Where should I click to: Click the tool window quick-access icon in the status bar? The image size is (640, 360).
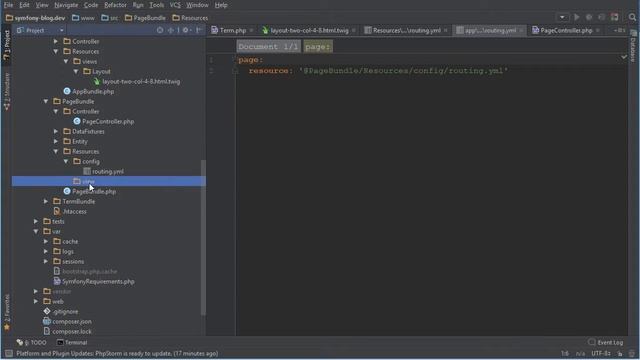[x=8, y=353]
